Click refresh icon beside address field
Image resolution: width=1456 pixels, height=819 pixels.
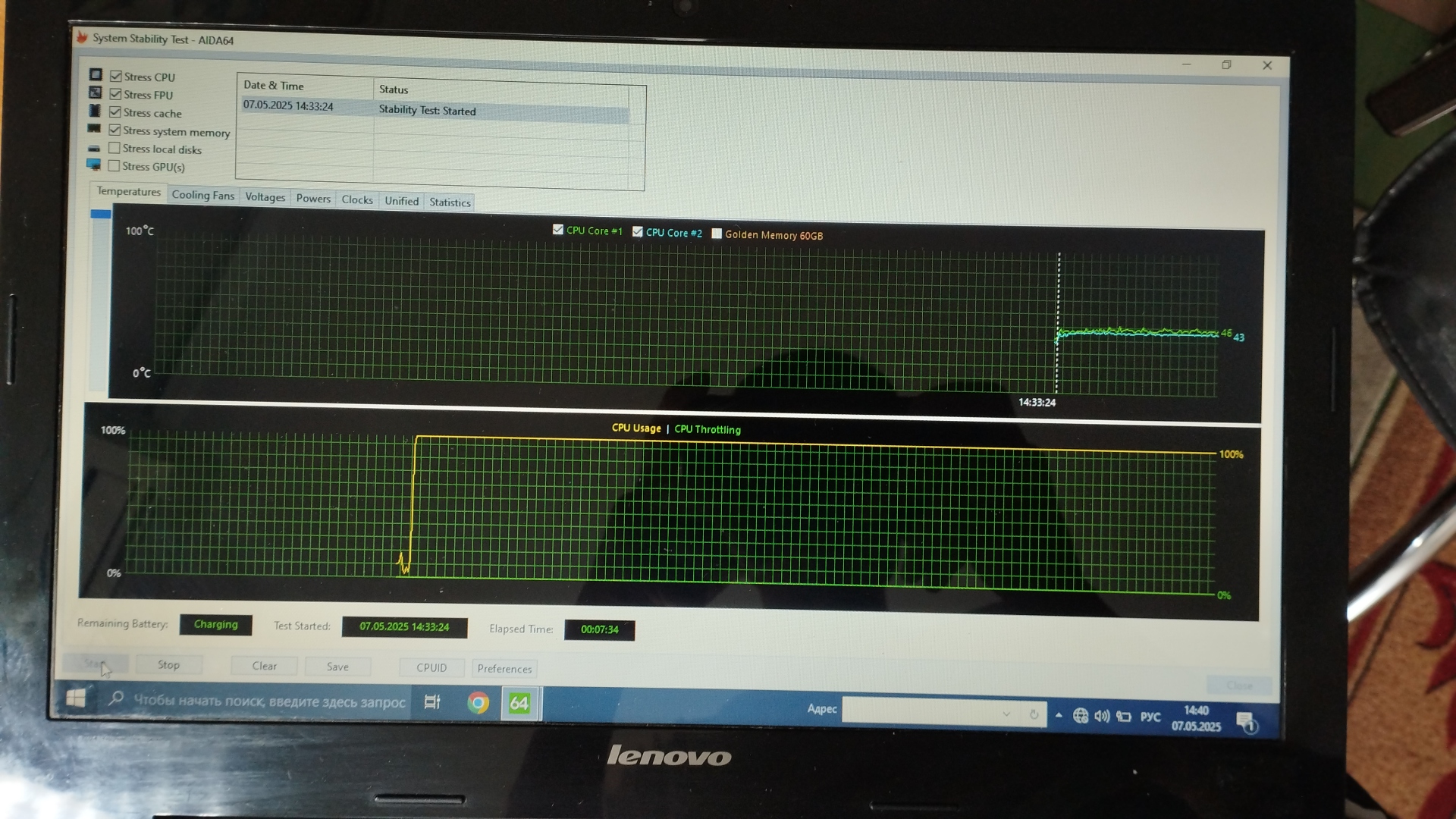(x=1034, y=714)
